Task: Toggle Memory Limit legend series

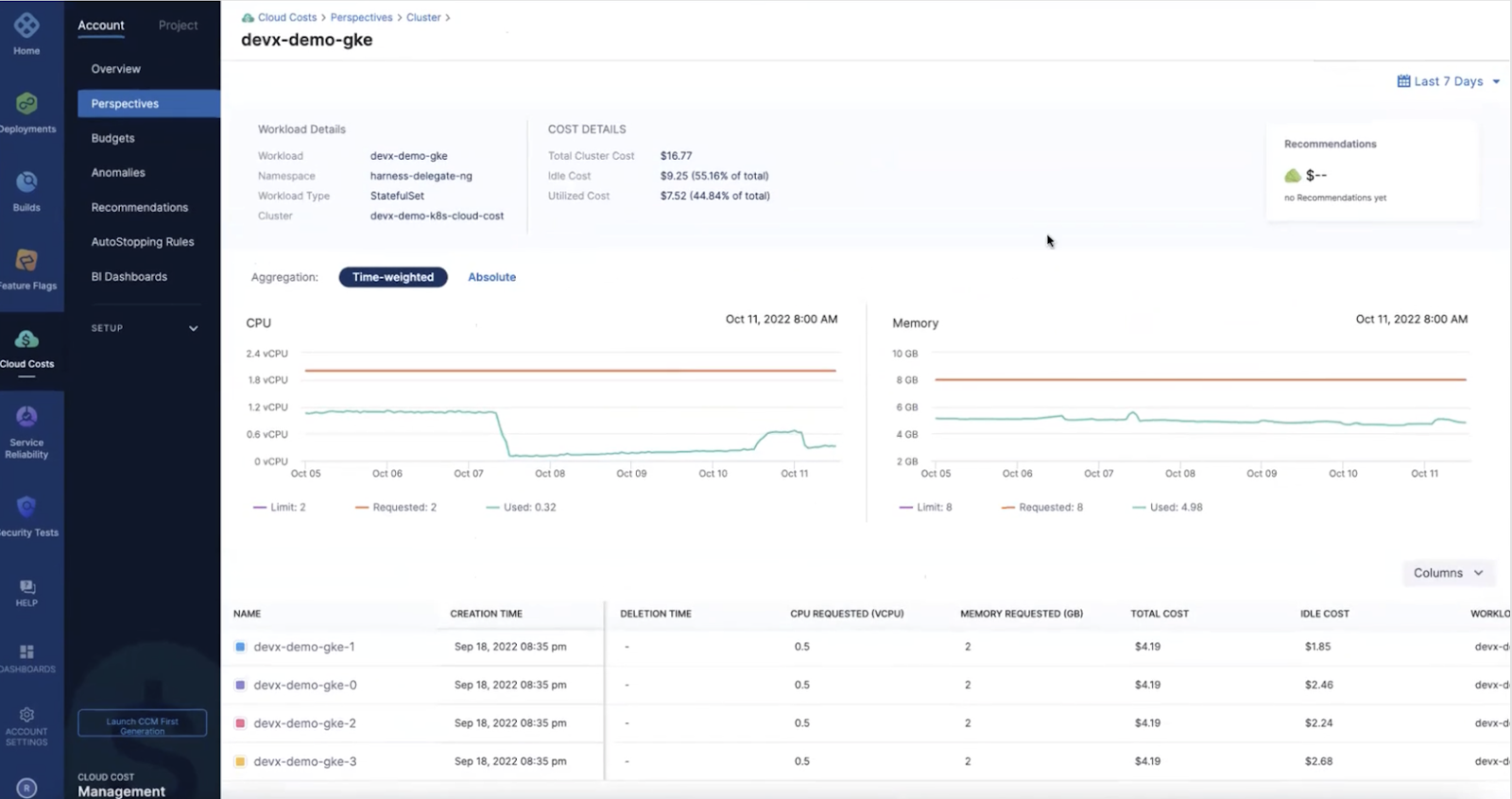Action: [x=926, y=508]
